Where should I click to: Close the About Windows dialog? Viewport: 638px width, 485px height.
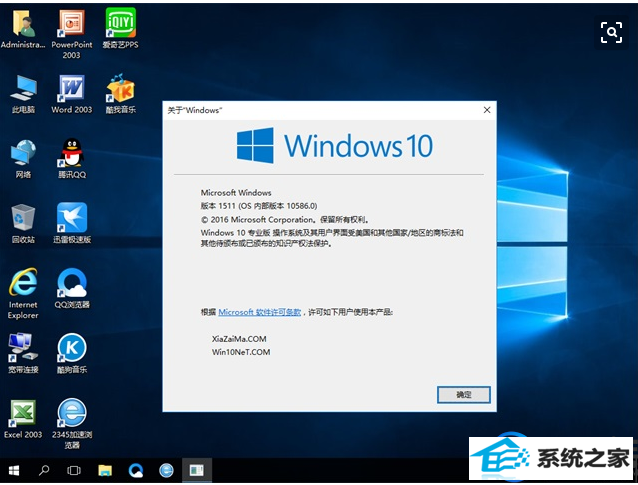[x=487, y=110]
